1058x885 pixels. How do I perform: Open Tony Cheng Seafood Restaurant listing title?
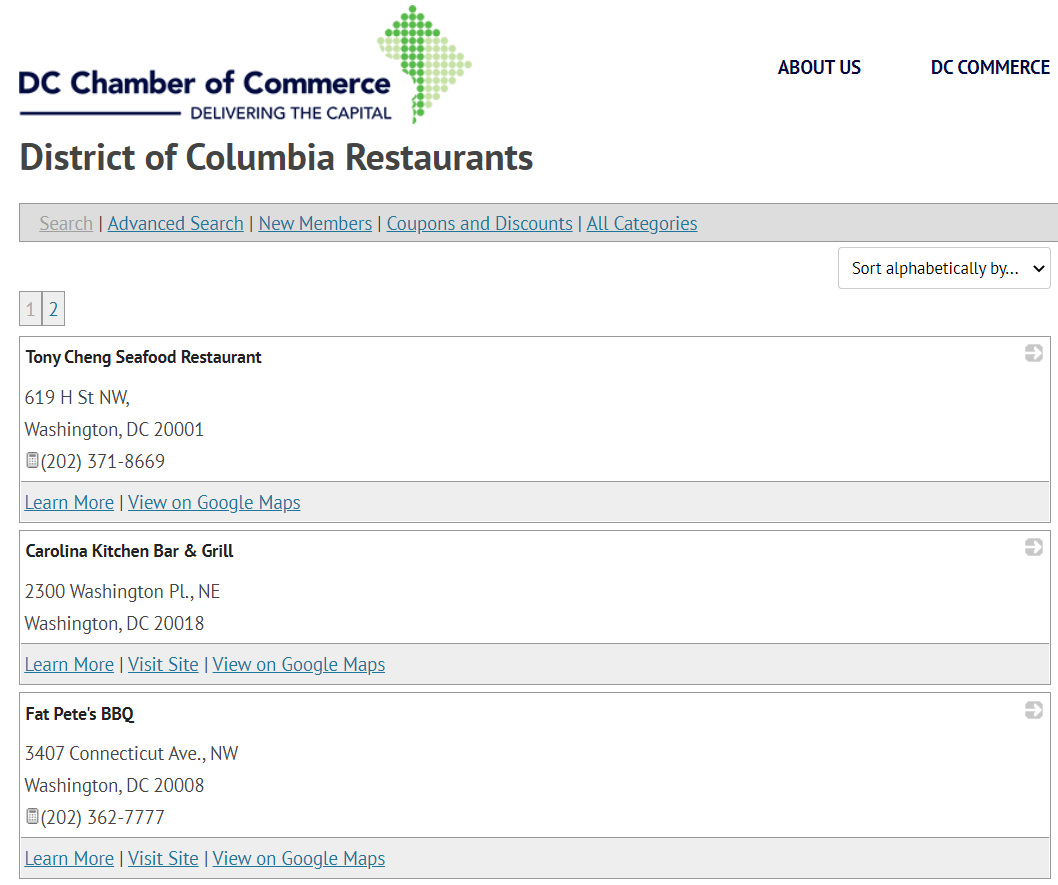(144, 357)
